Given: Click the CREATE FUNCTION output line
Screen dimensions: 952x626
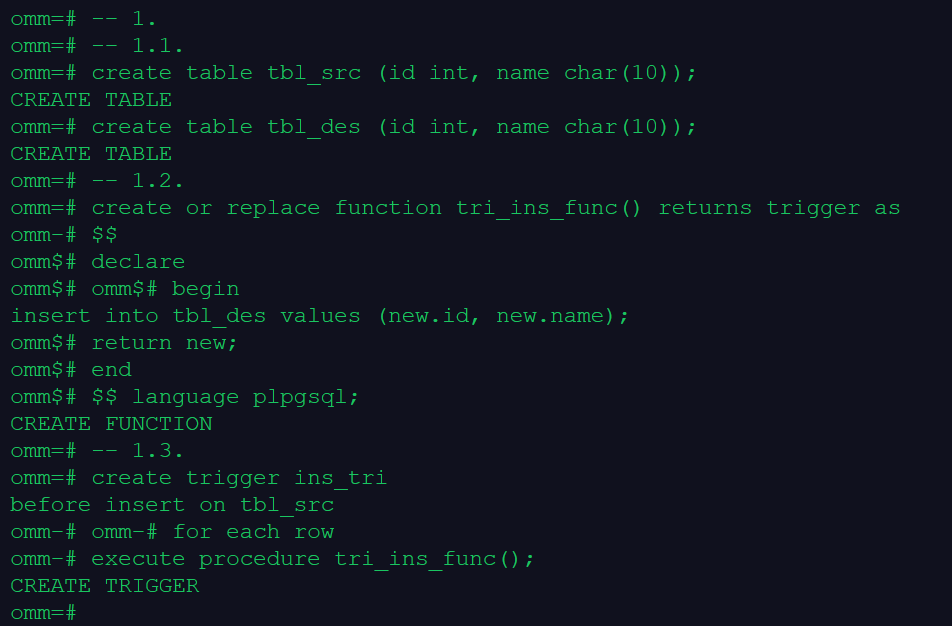Looking at the screenshot, I should [x=111, y=424].
